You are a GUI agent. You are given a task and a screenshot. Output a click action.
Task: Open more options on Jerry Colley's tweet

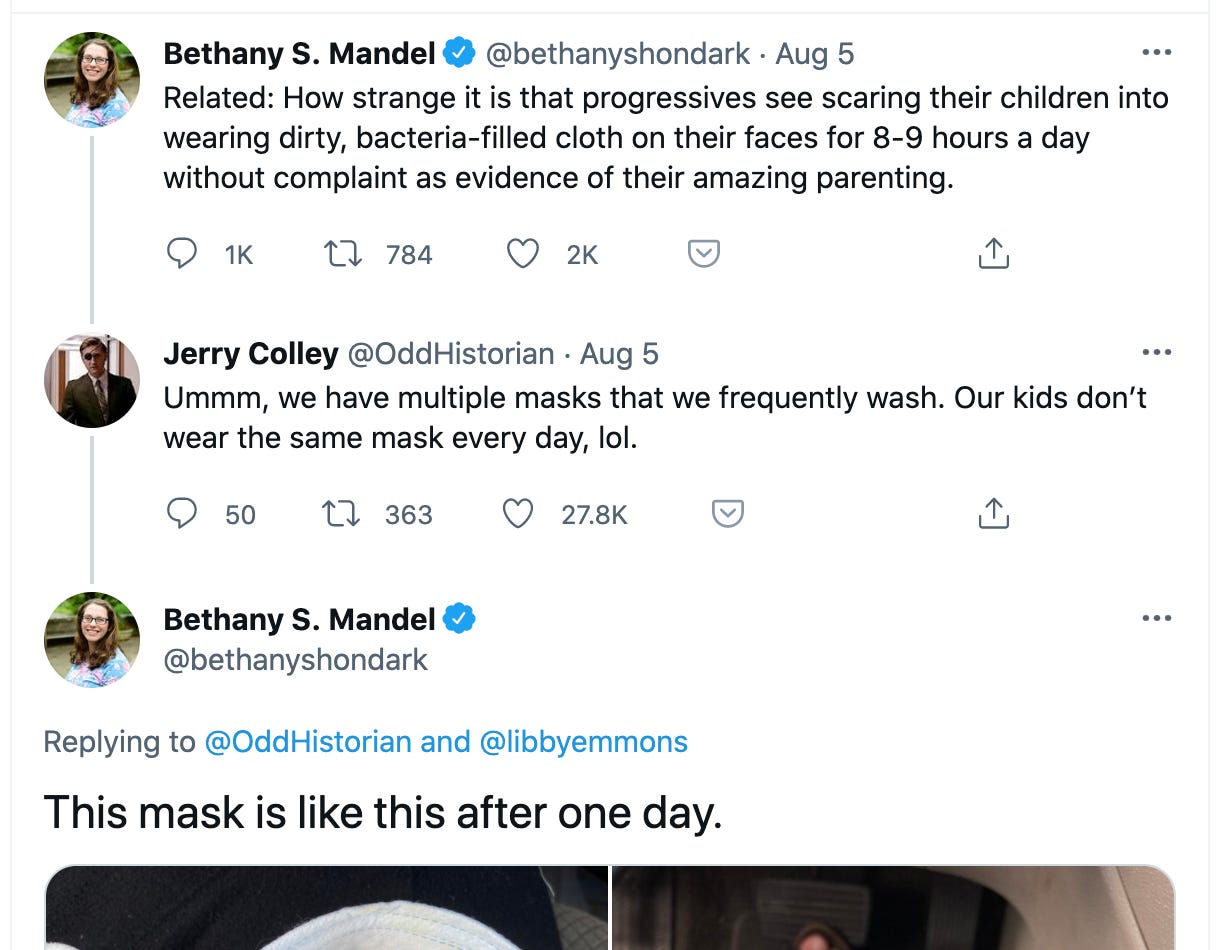point(1156,352)
